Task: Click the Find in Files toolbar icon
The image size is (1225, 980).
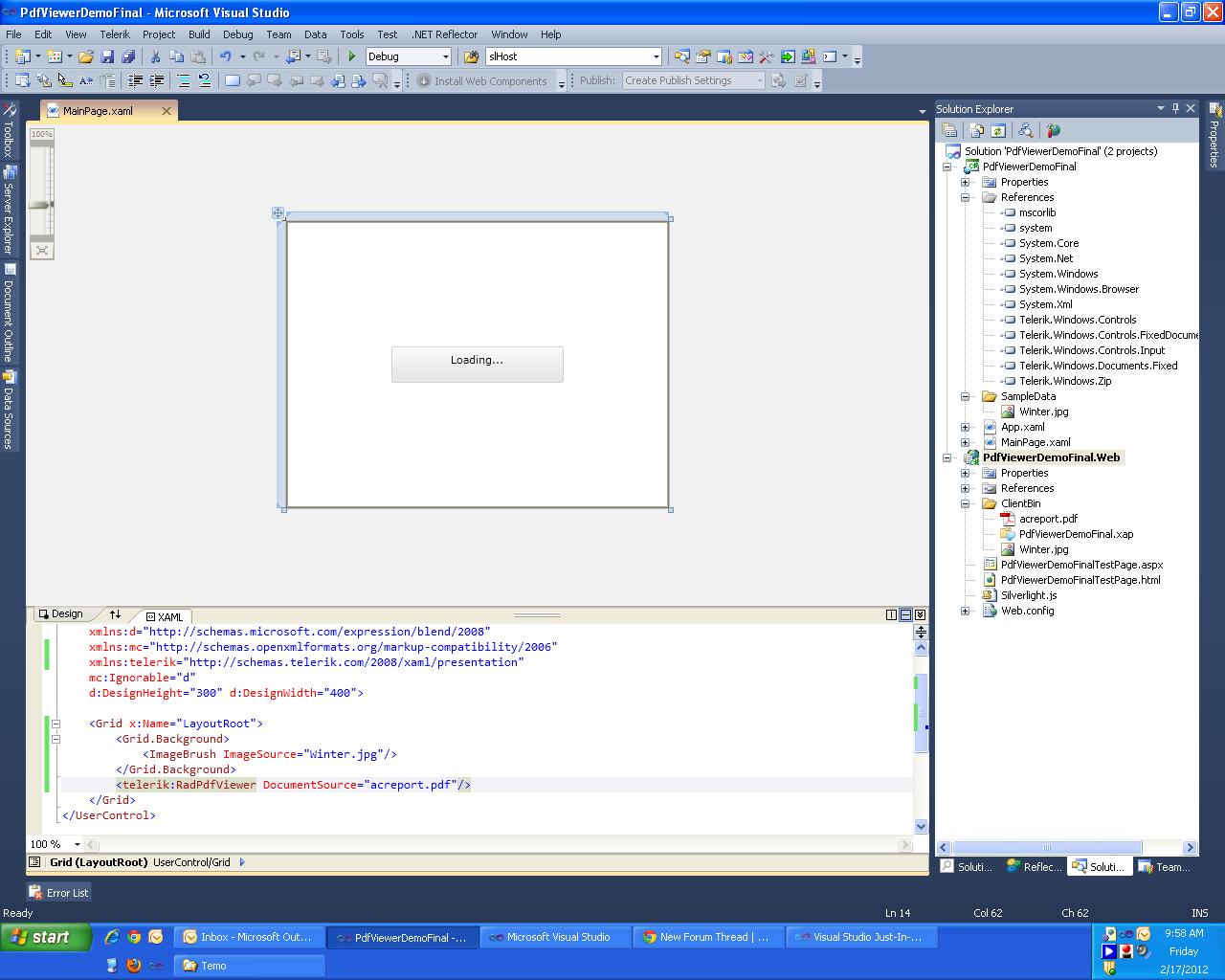Action: (x=471, y=57)
